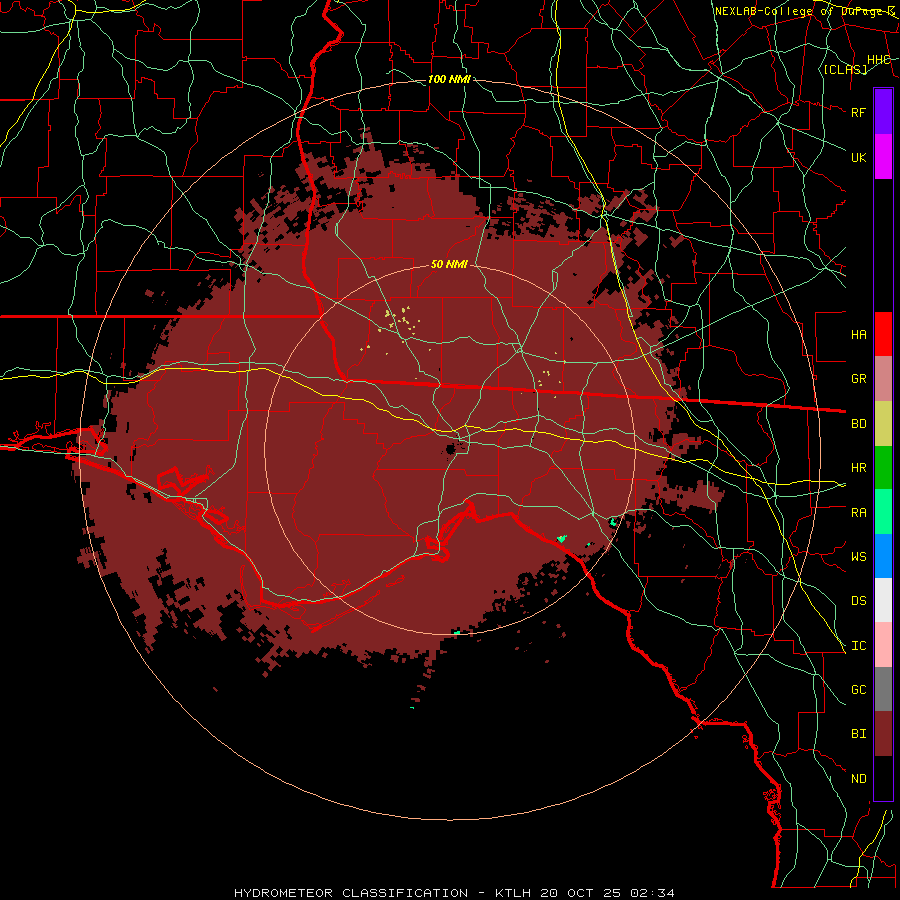Click the Hydrometeor Classification KTLH timestamp caption
This screenshot has width=900, height=900.
click(454, 893)
